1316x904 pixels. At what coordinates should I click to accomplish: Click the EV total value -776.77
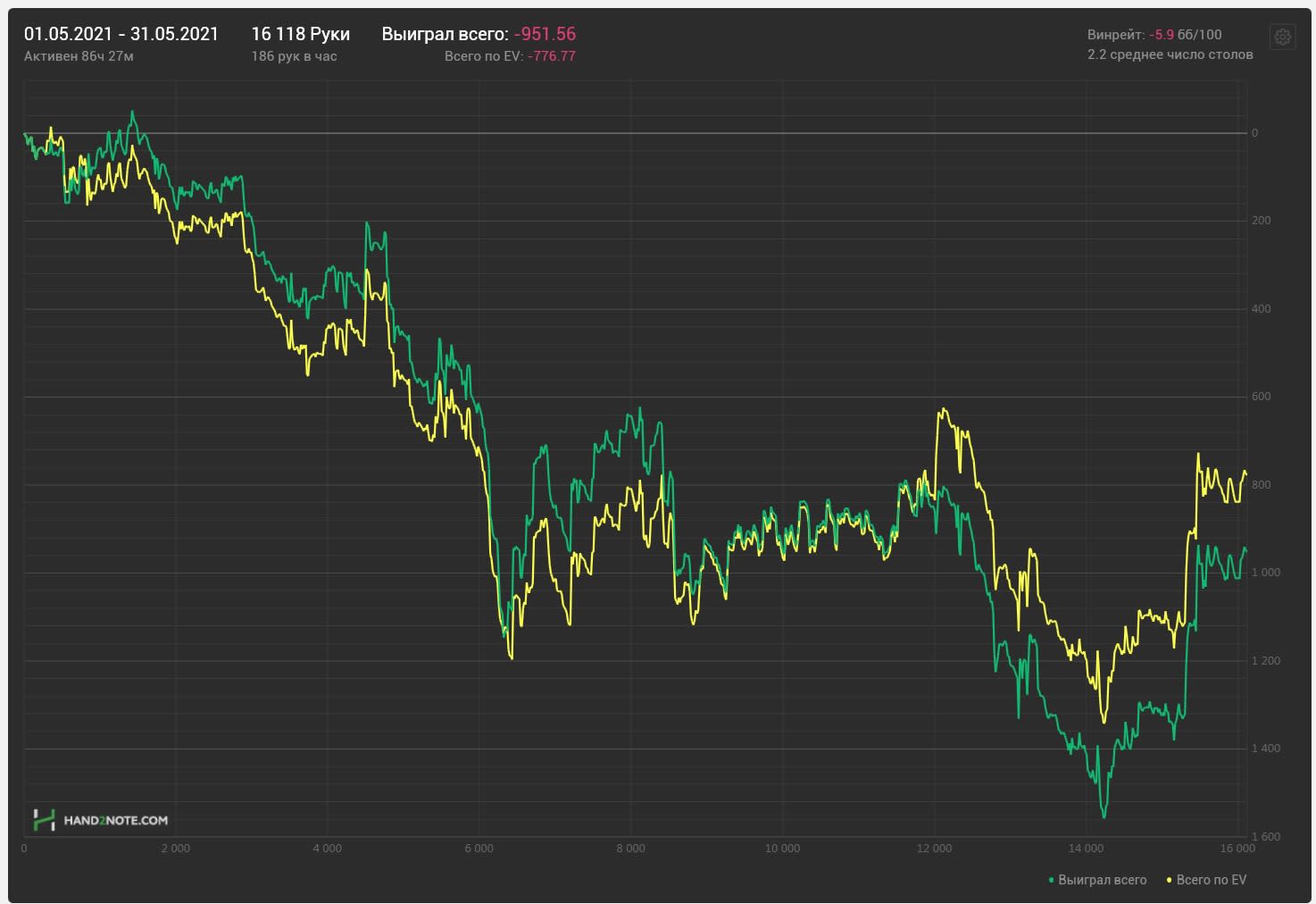click(552, 55)
